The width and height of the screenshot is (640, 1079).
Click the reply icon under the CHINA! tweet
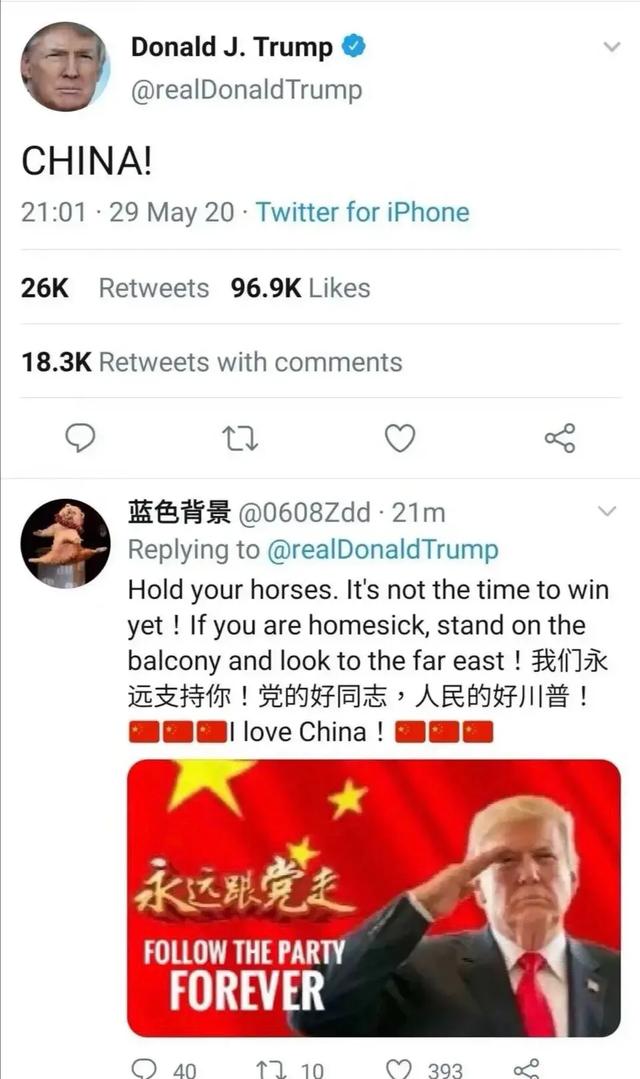click(80, 438)
